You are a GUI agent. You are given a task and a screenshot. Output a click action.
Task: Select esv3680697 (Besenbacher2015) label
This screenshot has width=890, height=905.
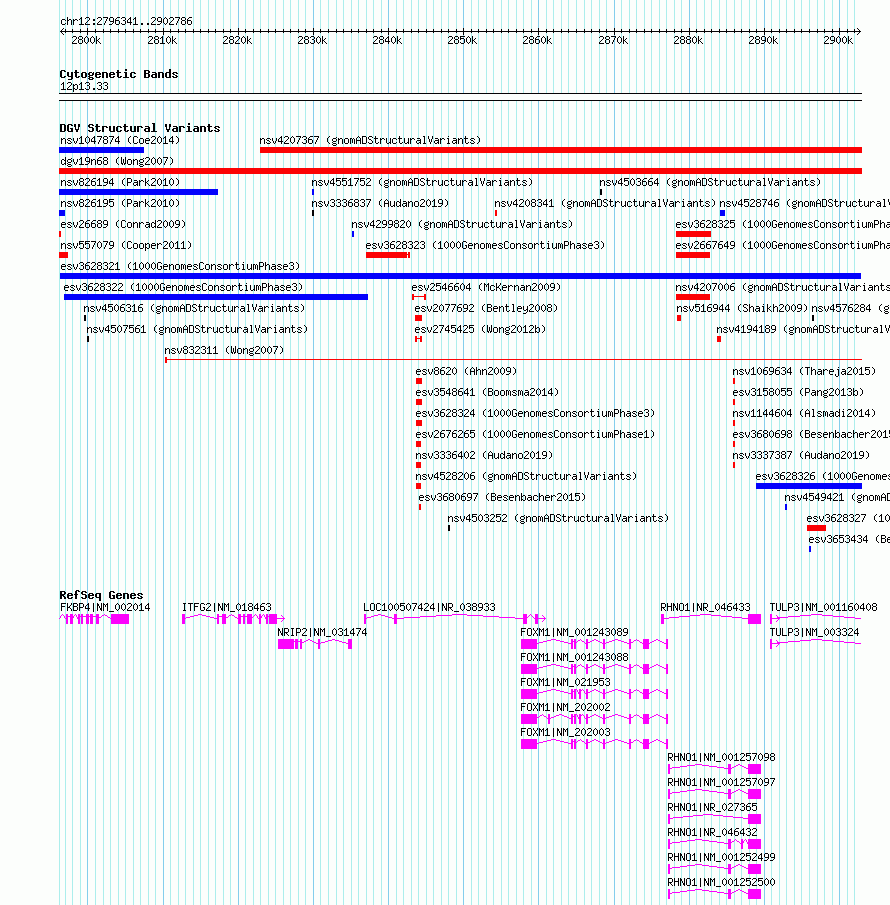[502, 497]
